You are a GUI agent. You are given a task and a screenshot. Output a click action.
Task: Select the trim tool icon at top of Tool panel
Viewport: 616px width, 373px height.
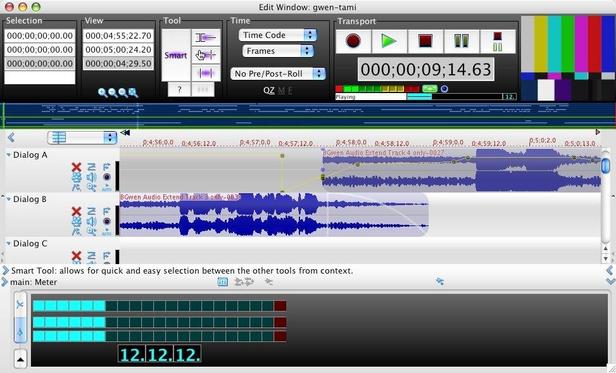coord(206,38)
